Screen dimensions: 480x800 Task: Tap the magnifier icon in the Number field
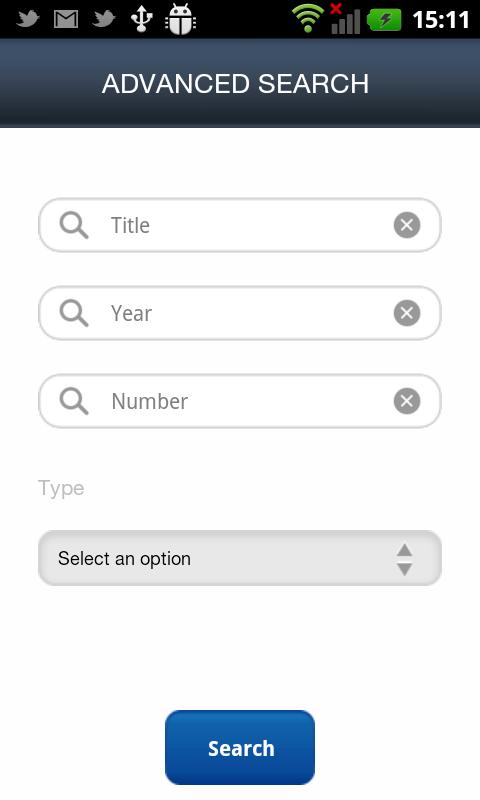click(74, 401)
